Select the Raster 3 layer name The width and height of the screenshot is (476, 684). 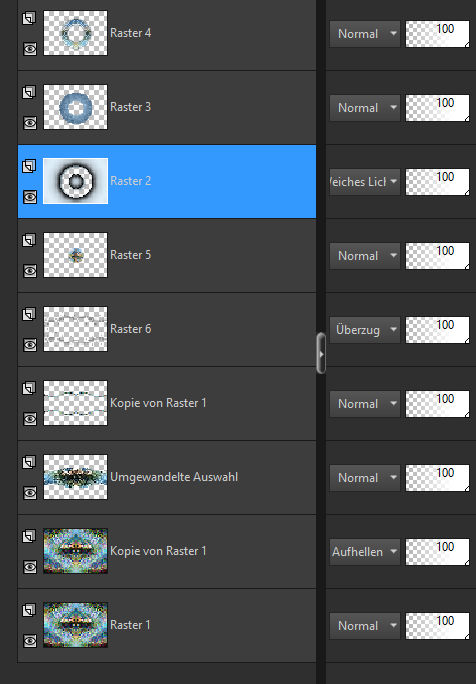tap(130, 107)
